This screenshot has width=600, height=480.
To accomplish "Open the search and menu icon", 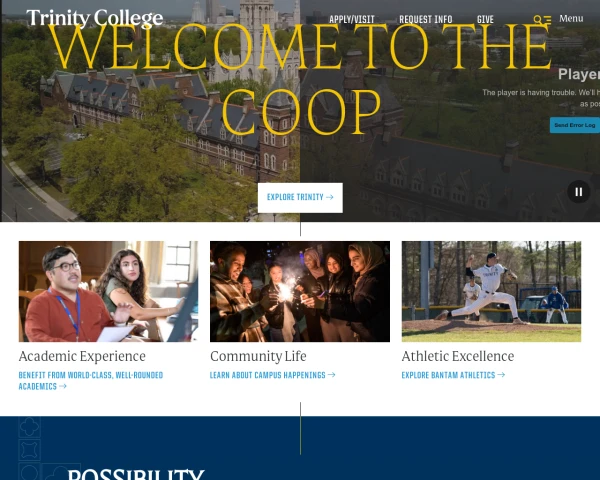I will [542, 20].
